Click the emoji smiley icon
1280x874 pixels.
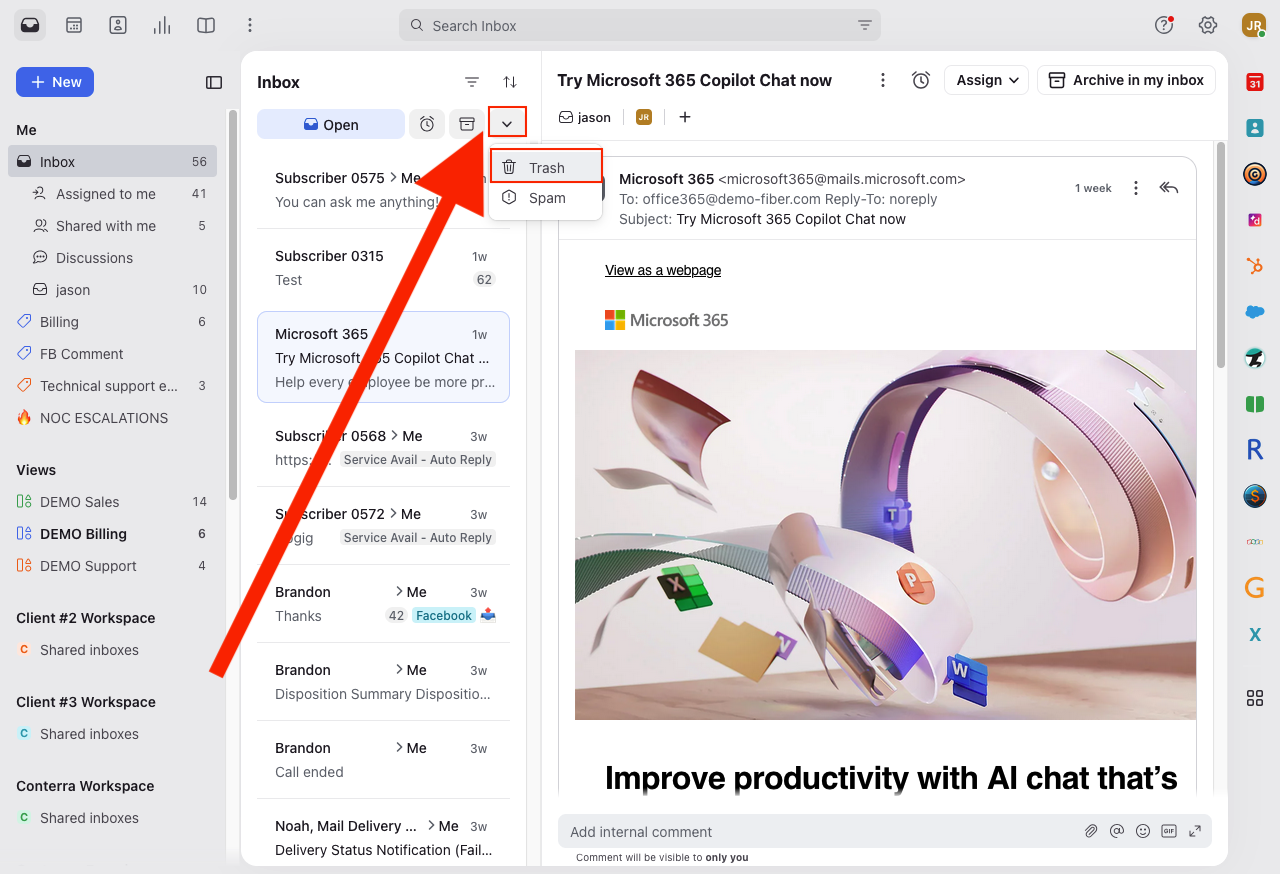tap(1143, 831)
